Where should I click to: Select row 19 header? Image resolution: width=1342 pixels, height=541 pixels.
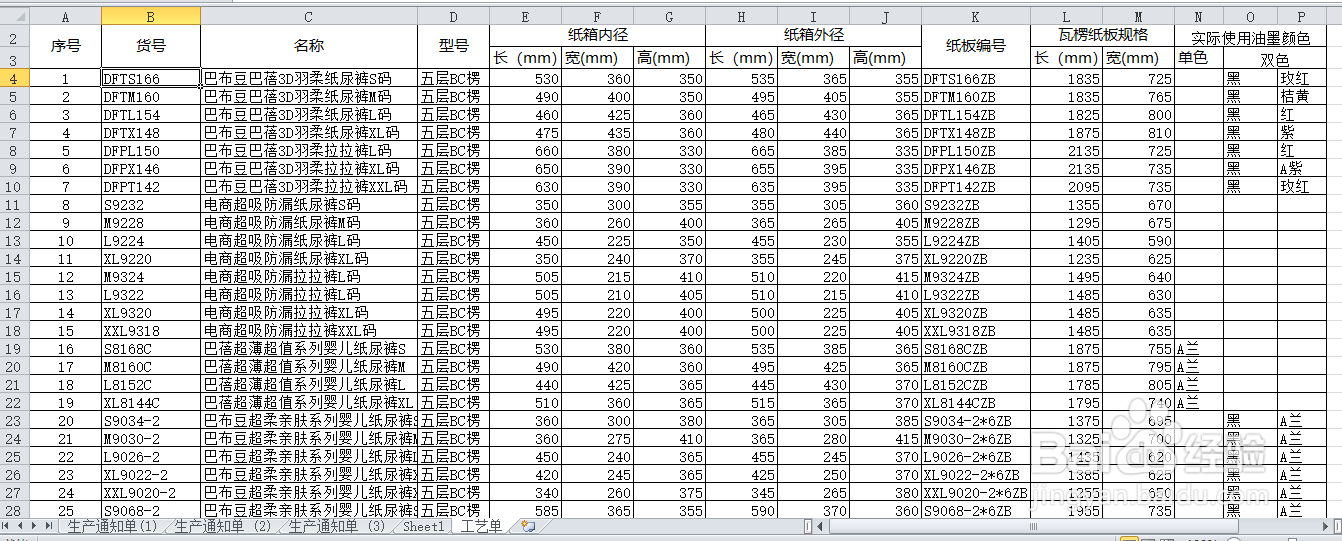(14, 348)
